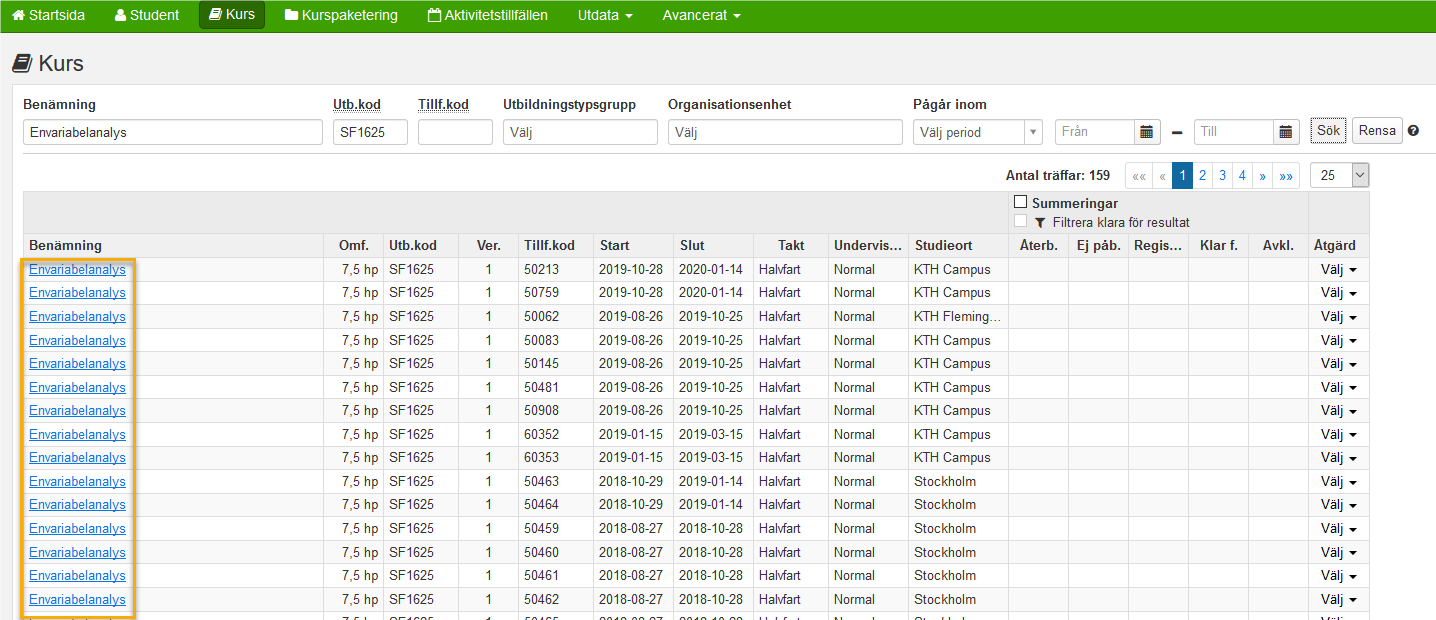Click the help question mark icon
The height and width of the screenshot is (620, 1436).
[1413, 131]
